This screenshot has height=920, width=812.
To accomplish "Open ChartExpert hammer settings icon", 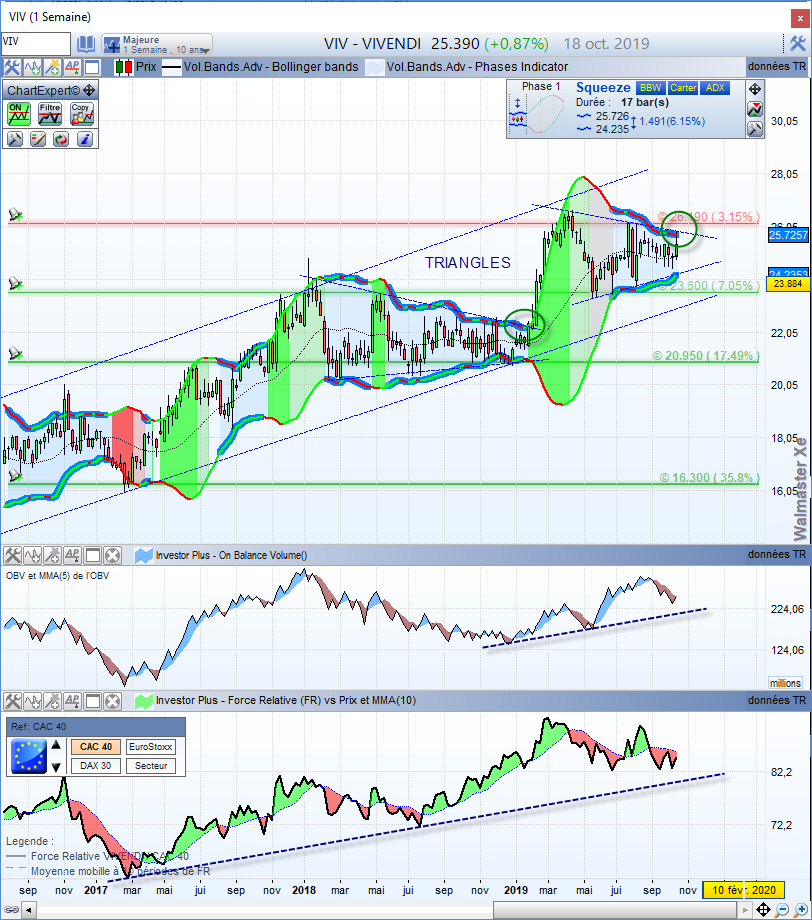I will click(15, 139).
